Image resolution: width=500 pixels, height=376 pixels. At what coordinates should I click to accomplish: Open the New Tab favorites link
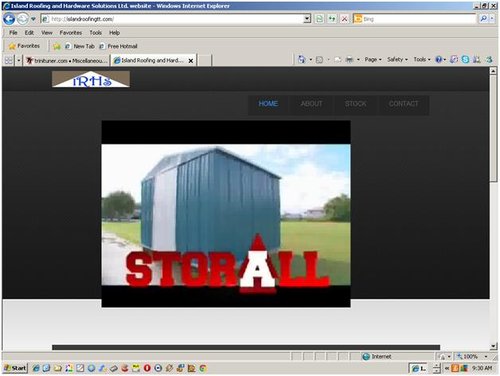(x=80, y=46)
